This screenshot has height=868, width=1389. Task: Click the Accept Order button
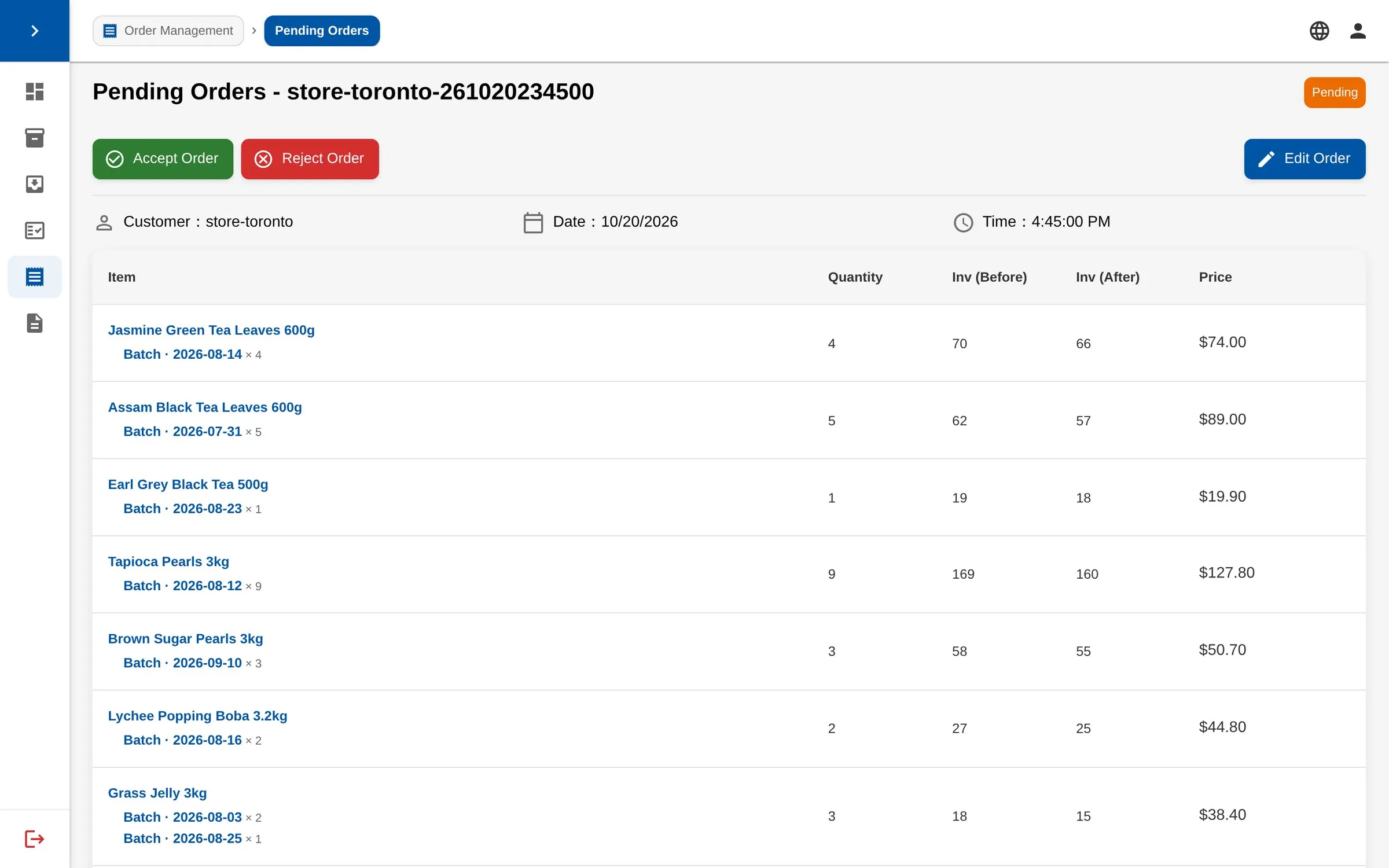point(163,159)
